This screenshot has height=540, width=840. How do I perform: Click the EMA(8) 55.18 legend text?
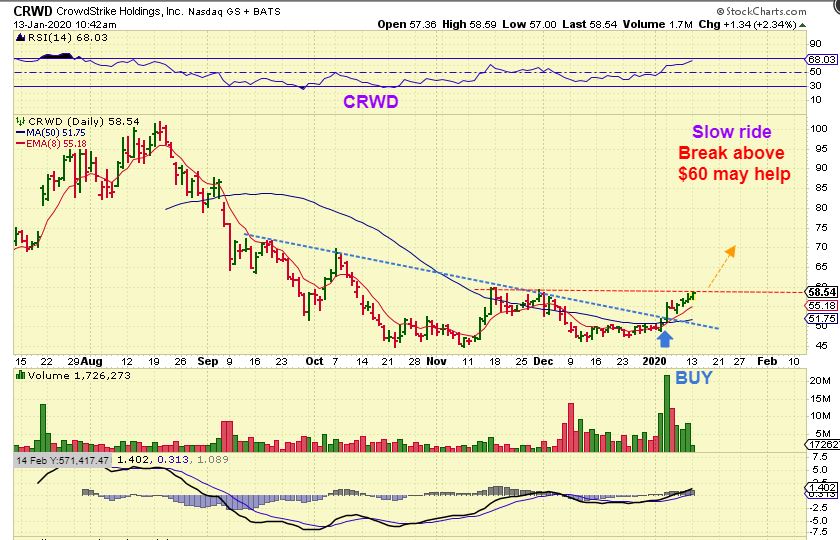[56, 144]
